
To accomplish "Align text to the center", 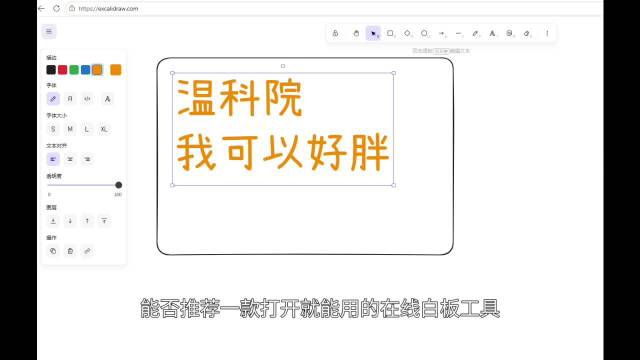I will 70,159.
